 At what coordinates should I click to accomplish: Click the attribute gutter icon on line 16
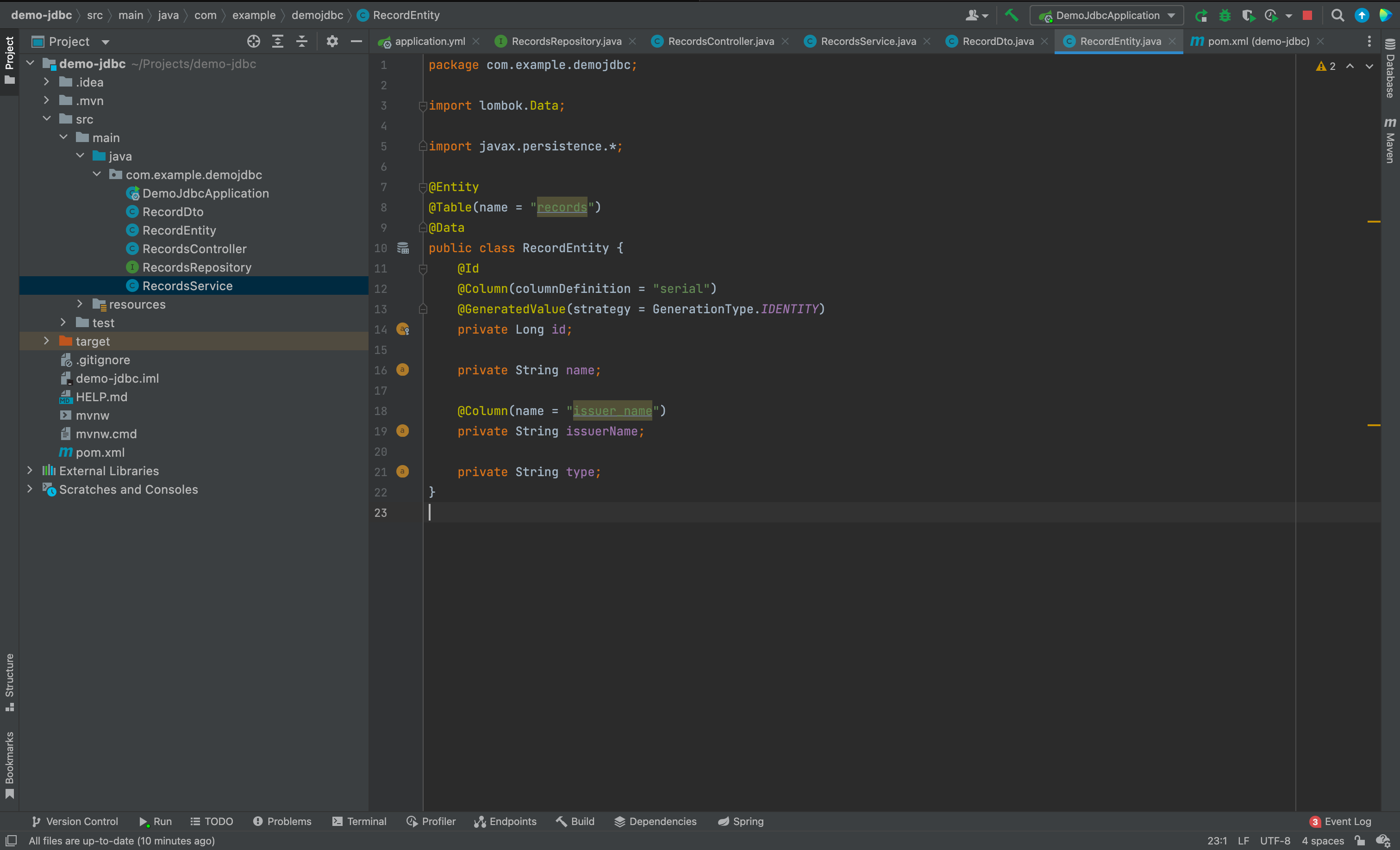point(402,370)
